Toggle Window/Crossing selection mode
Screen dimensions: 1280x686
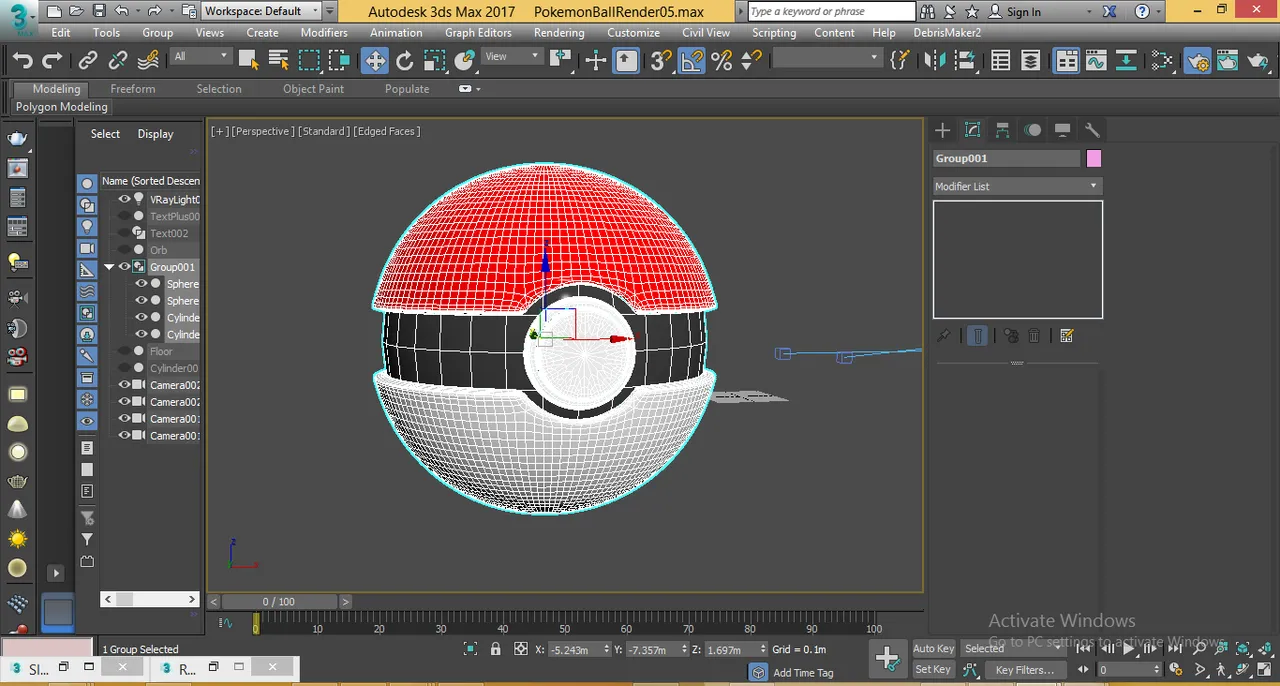pyautogui.click(x=339, y=61)
